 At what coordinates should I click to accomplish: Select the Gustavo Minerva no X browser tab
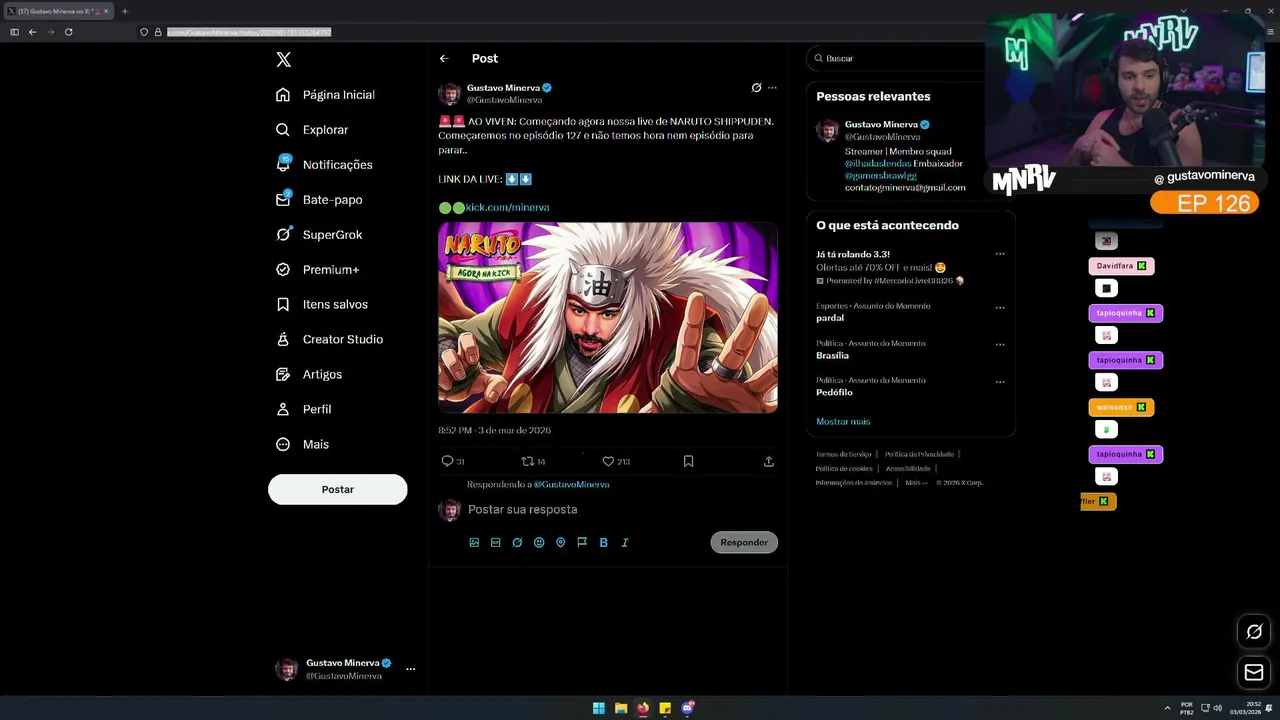58,11
